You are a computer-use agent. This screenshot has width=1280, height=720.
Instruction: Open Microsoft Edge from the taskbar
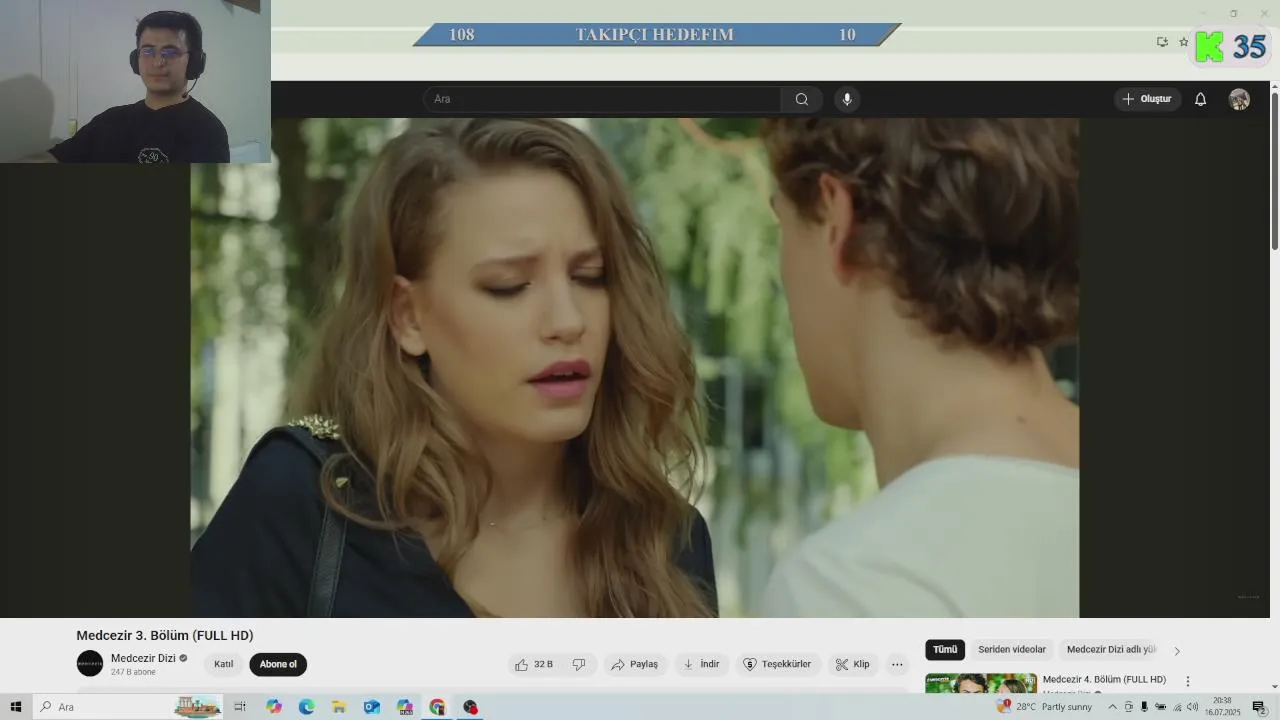[x=307, y=707]
